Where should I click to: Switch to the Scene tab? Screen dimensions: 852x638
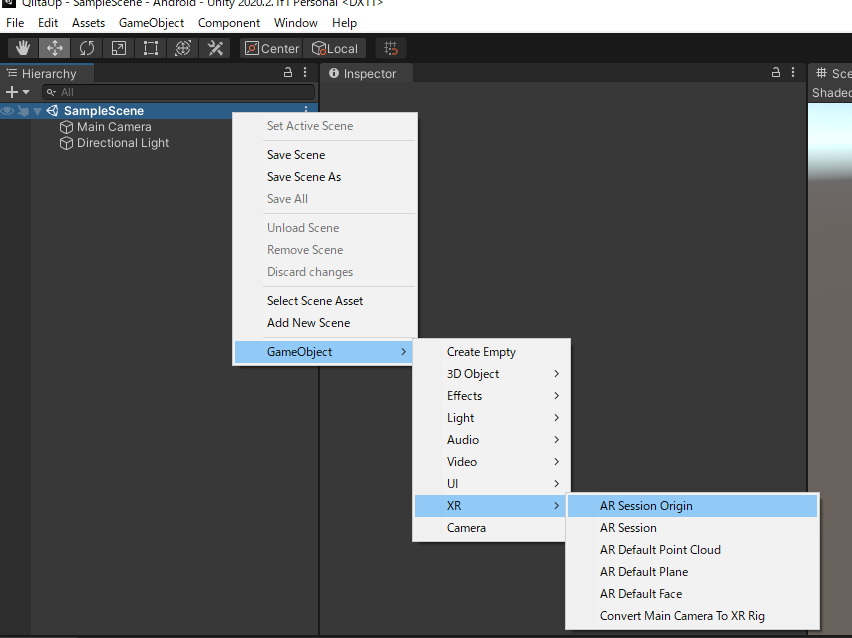832,73
